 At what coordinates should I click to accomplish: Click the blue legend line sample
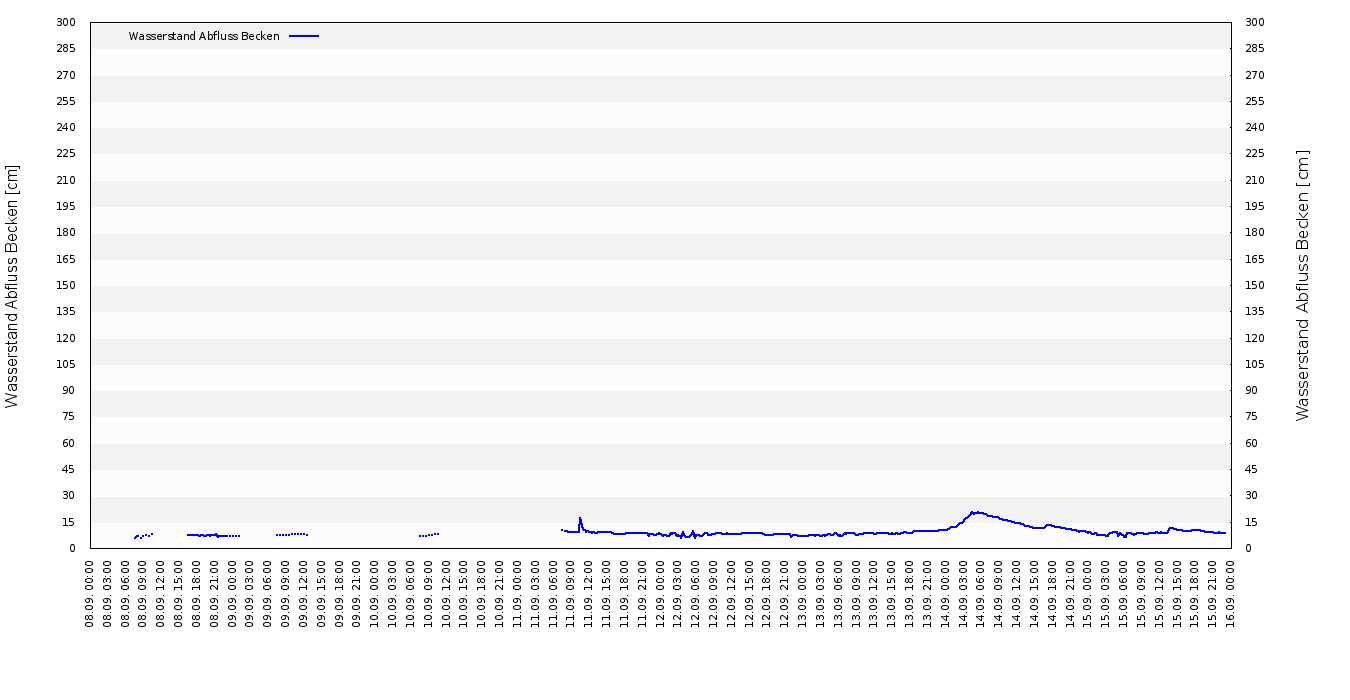click(304, 36)
